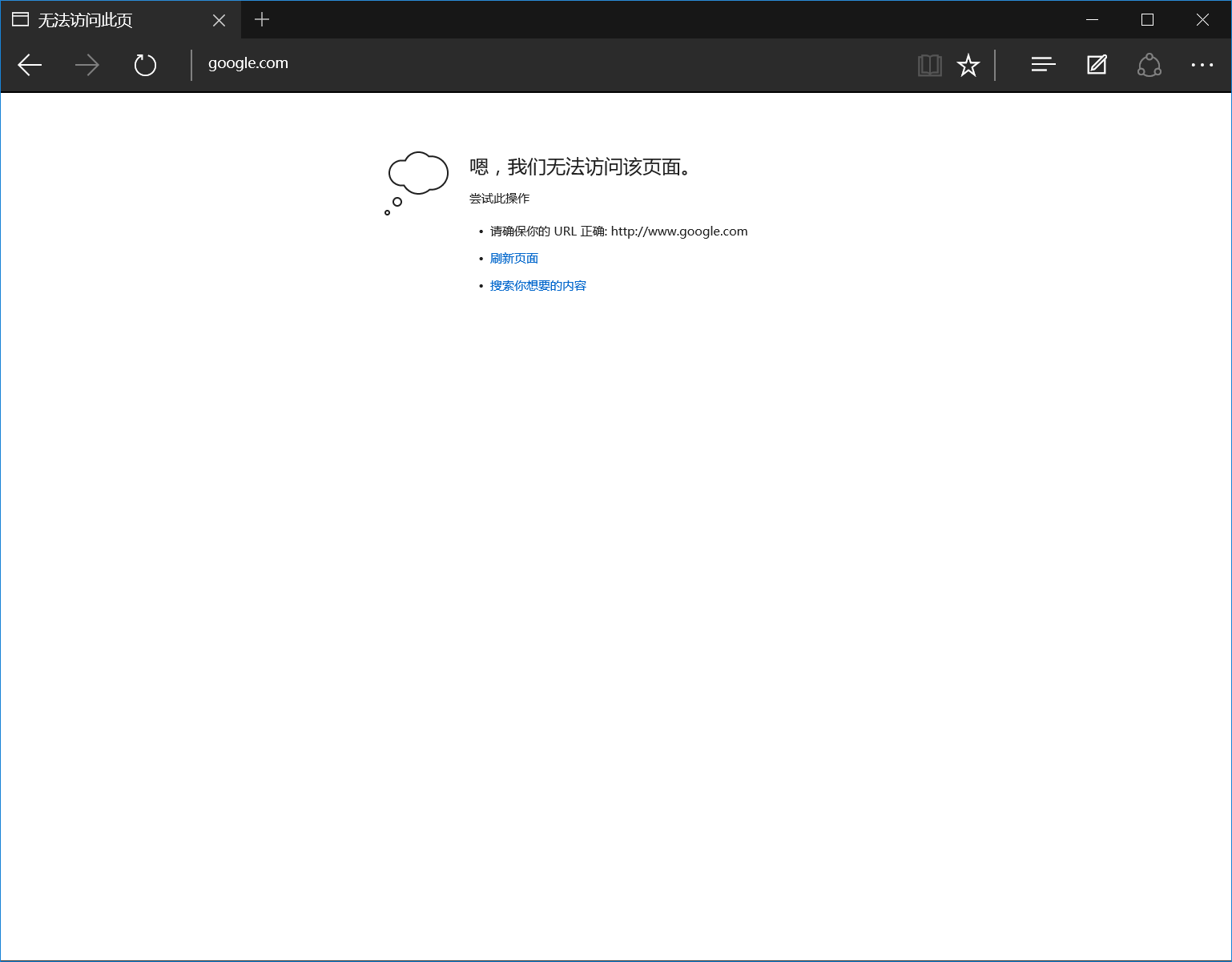Screen dimensions: 1232x962
Task: Close the 无法访问此页 tab
Action: (x=219, y=20)
